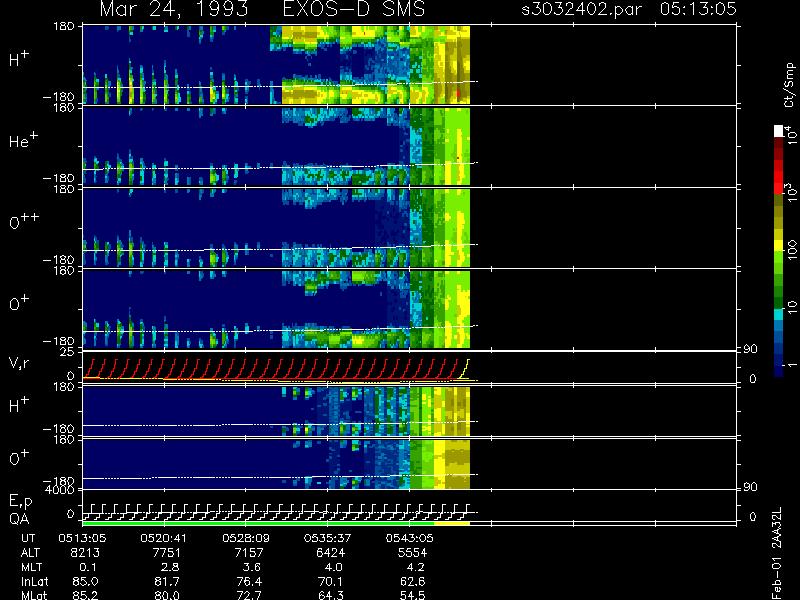Click the 'QA' row label
The height and width of the screenshot is (600, 800).
(19, 519)
